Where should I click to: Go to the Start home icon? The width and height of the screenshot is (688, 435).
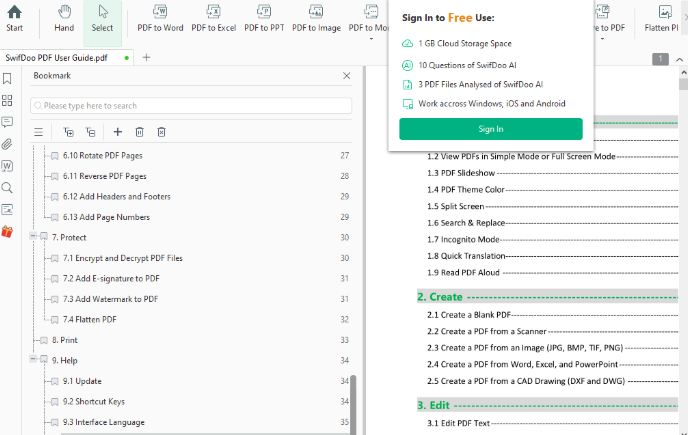(x=14, y=19)
